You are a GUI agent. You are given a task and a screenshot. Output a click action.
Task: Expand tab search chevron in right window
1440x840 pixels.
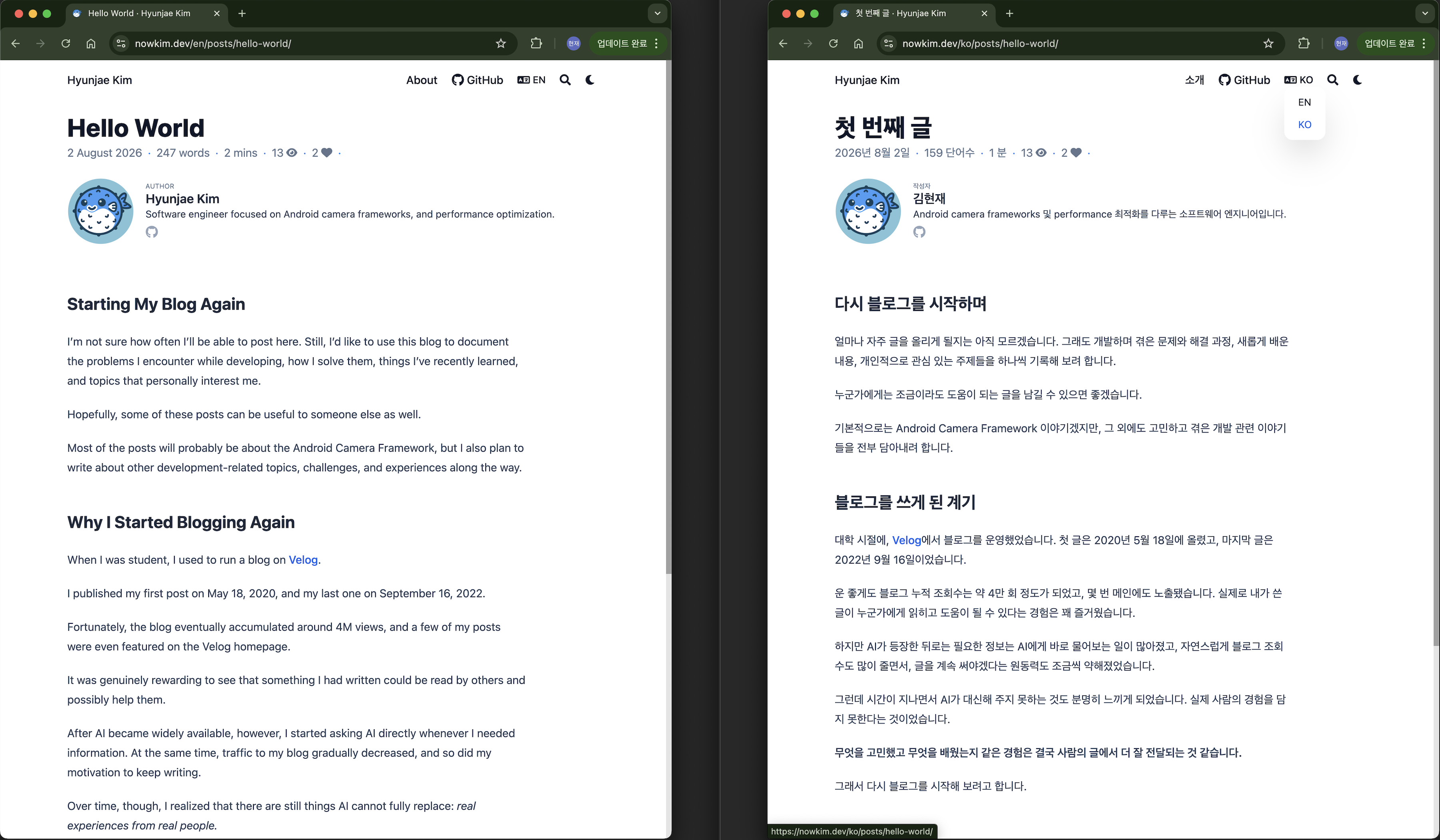[x=1424, y=13]
